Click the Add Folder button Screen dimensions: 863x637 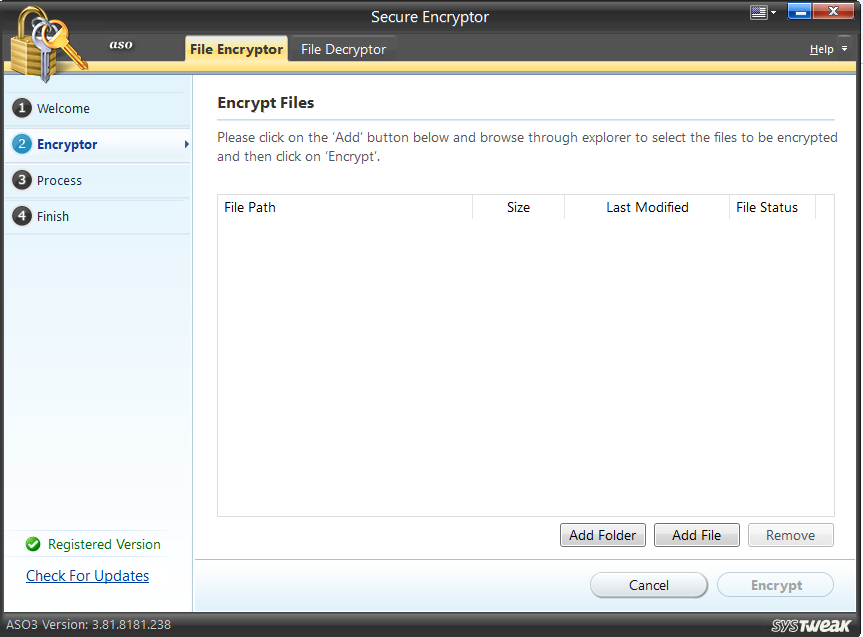(x=602, y=535)
